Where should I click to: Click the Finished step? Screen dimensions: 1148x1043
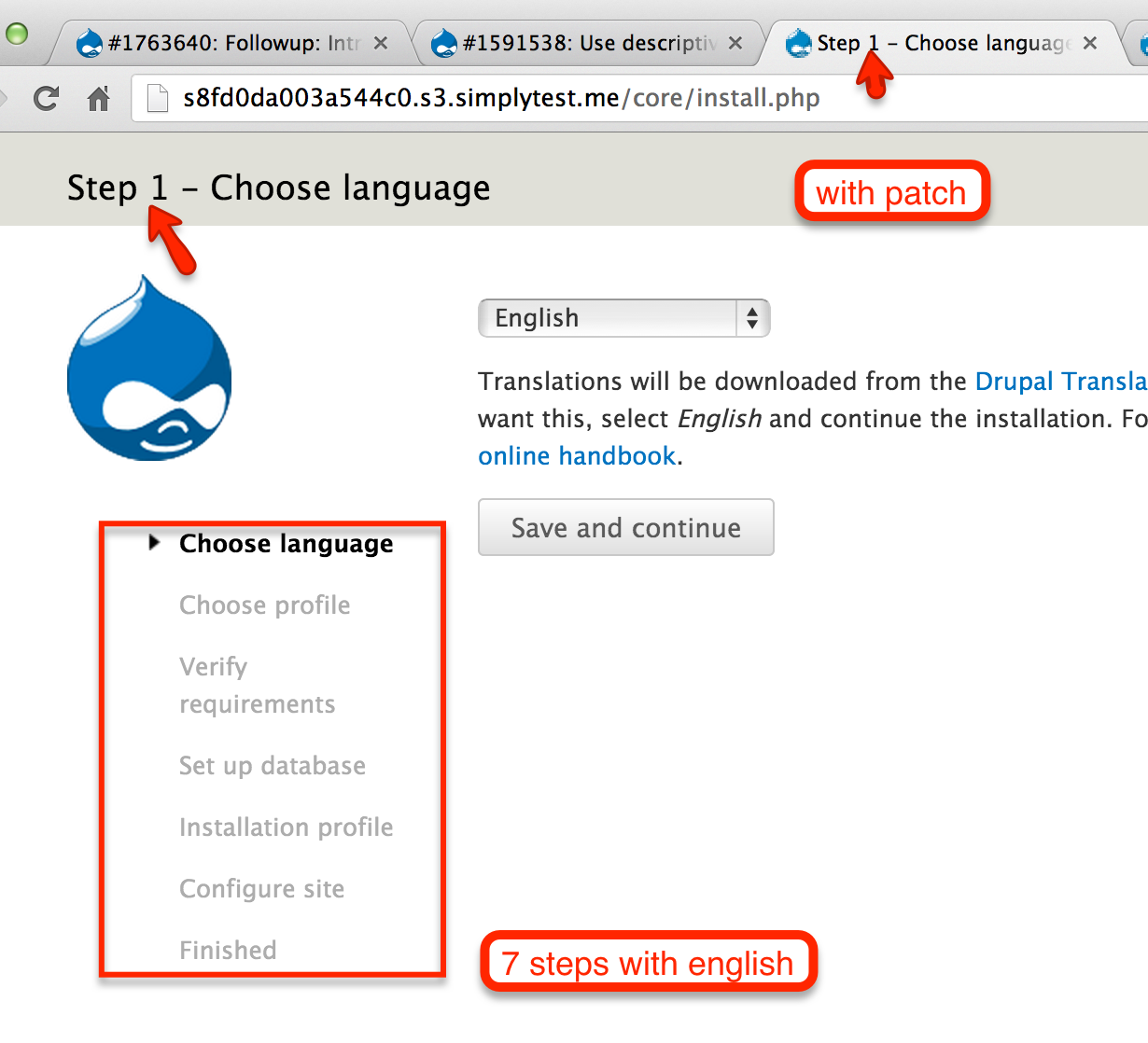[228, 951]
